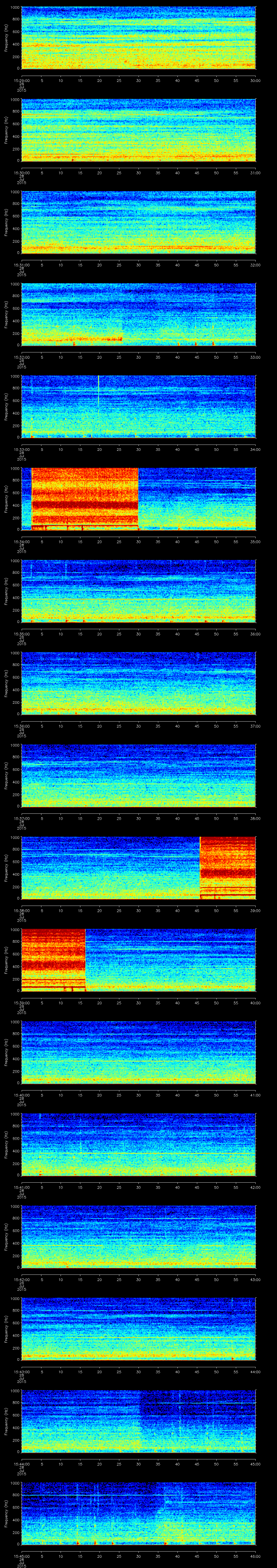
Task: Select the '36:00' end time label
Action: [256, 634]
